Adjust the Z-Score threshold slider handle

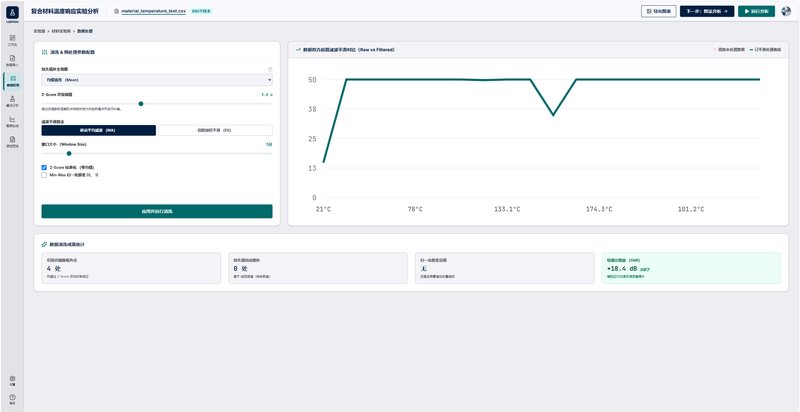coord(141,104)
